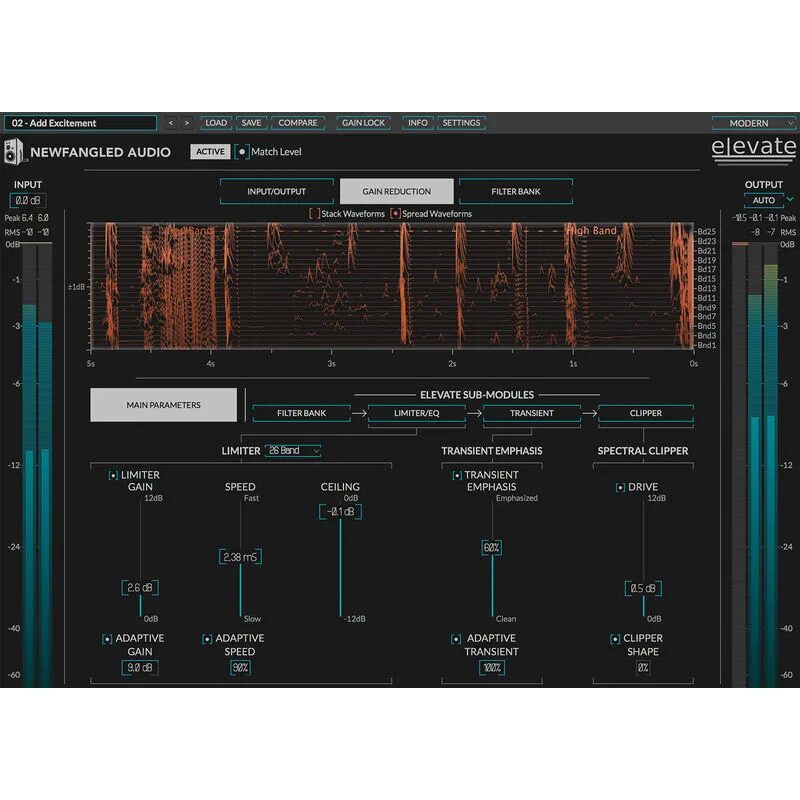This screenshot has width=800, height=800.
Task: Click the GAIN LOCK control
Action: pyautogui.click(x=362, y=122)
